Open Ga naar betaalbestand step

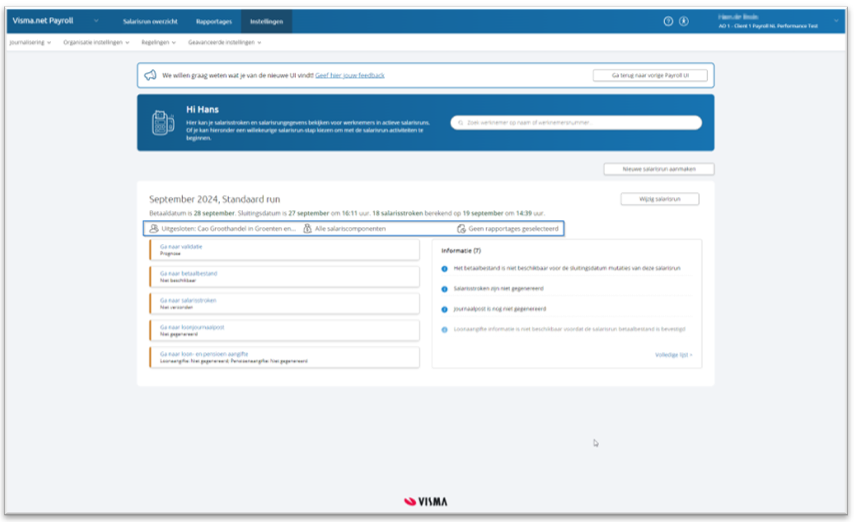[284, 276]
